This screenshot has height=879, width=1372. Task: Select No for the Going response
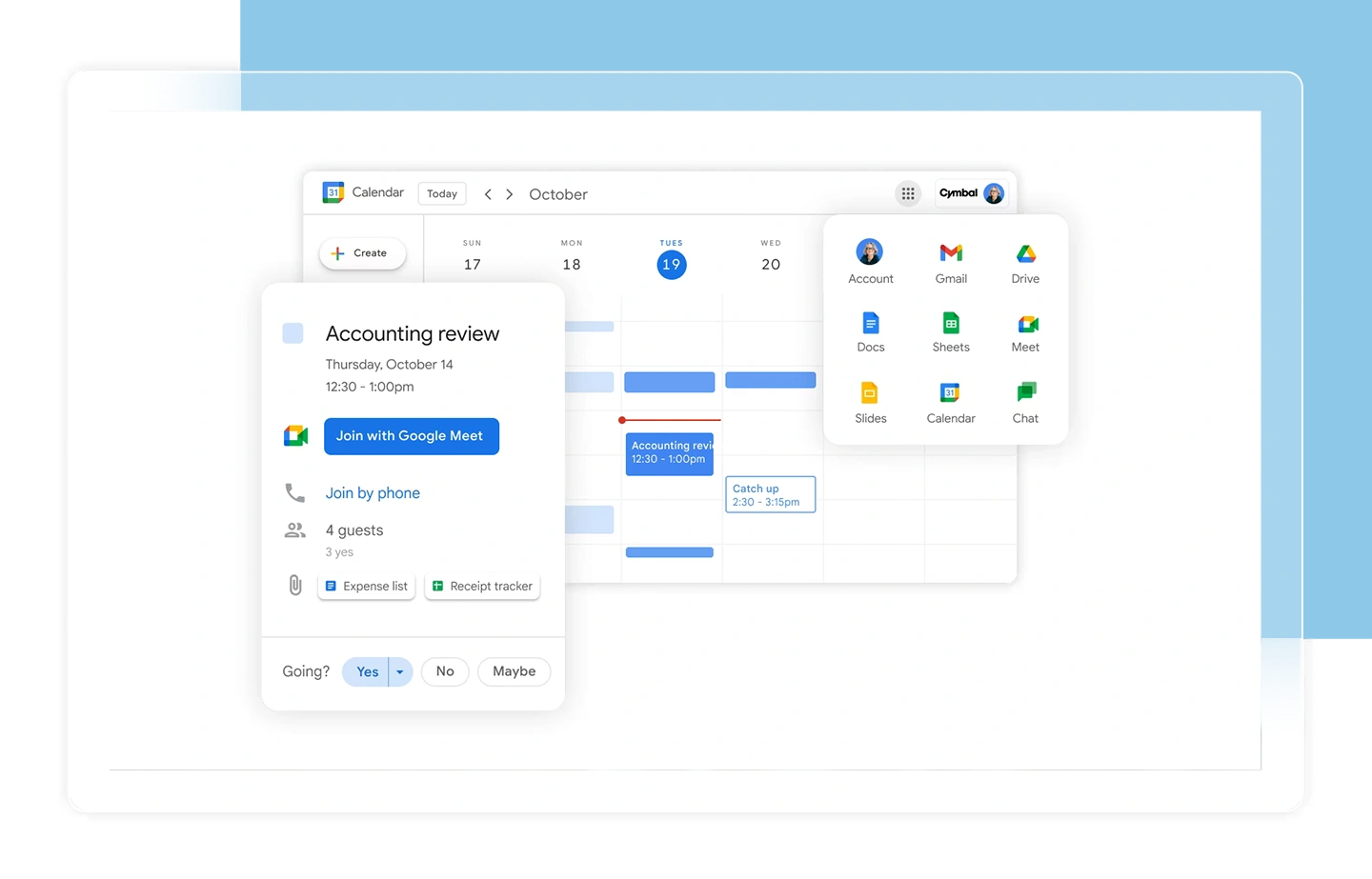pyautogui.click(x=445, y=671)
